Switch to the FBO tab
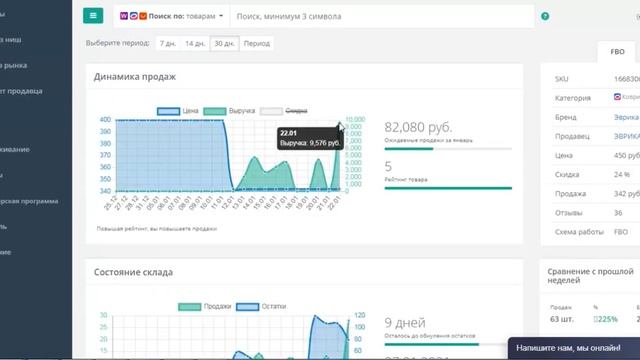The image size is (640, 360). pos(617,52)
